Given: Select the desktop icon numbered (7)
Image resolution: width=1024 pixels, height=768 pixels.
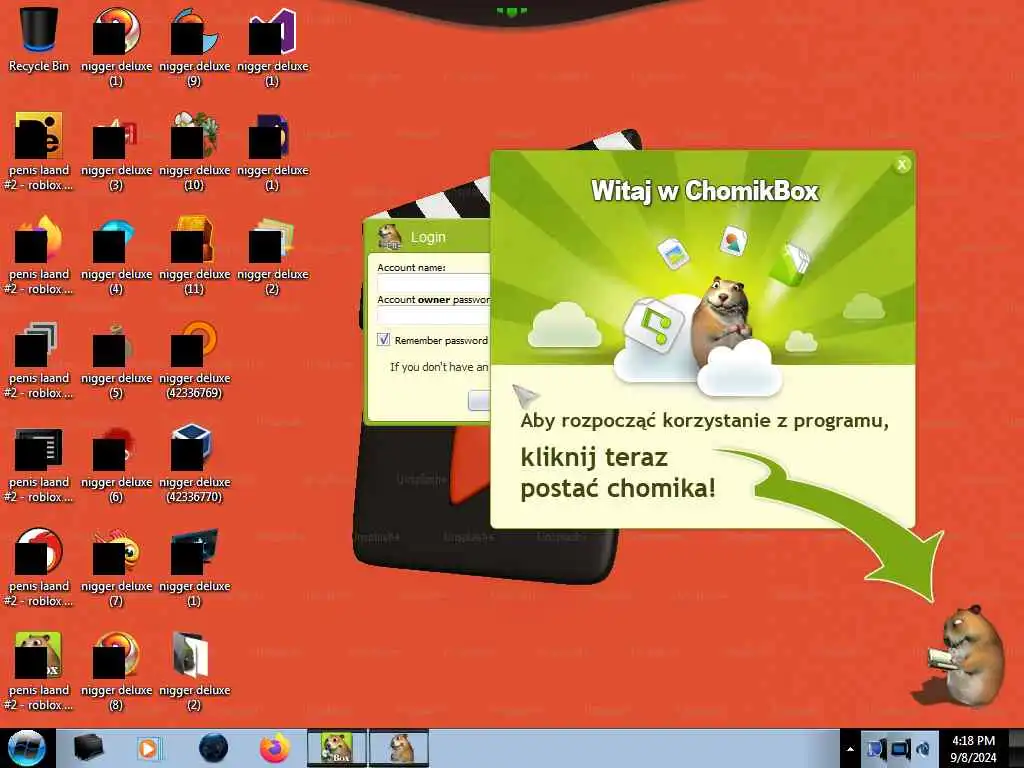Looking at the screenshot, I should (116, 568).
